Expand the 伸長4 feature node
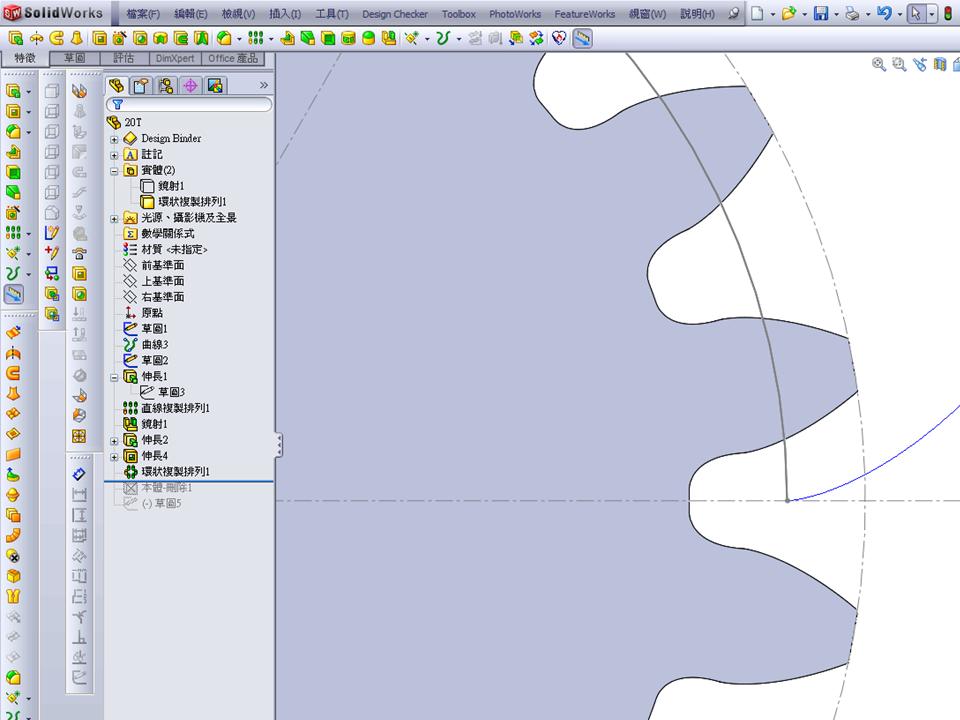Image resolution: width=960 pixels, height=720 pixels. point(114,457)
